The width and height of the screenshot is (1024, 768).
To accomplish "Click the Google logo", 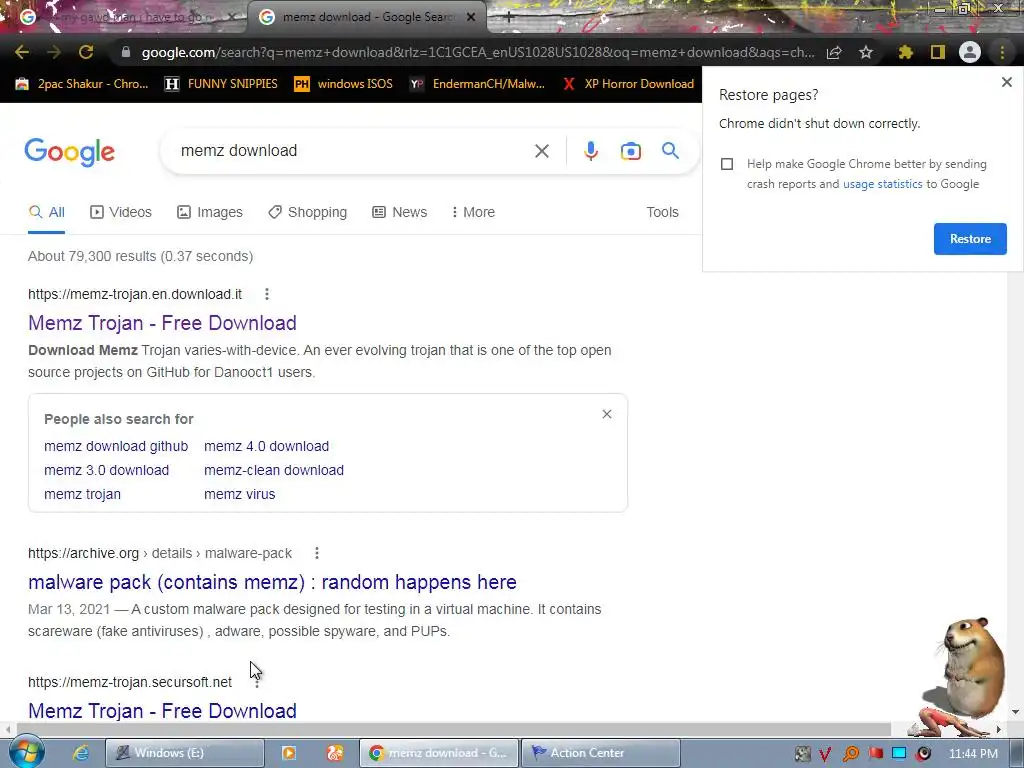I will pyautogui.click(x=69, y=152).
